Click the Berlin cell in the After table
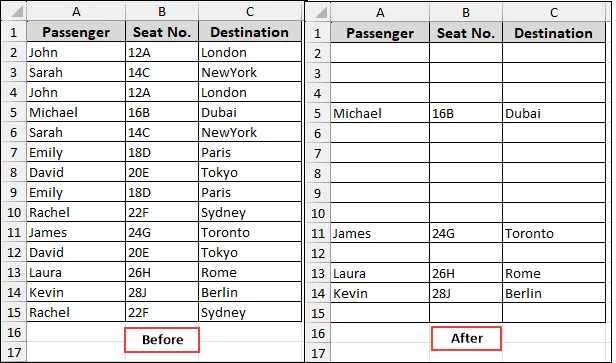Image resolution: width=616 pixels, height=363 pixels. pyautogui.click(x=554, y=293)
